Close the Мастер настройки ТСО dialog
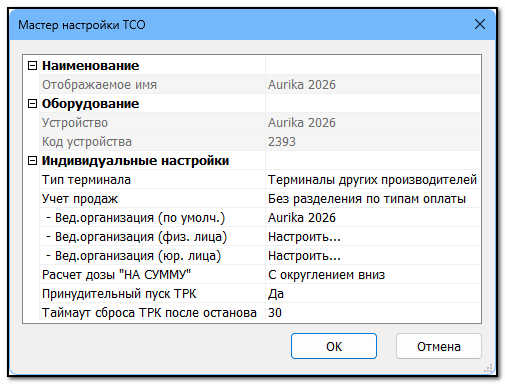 pyautogui.click(x=480, y=24)
